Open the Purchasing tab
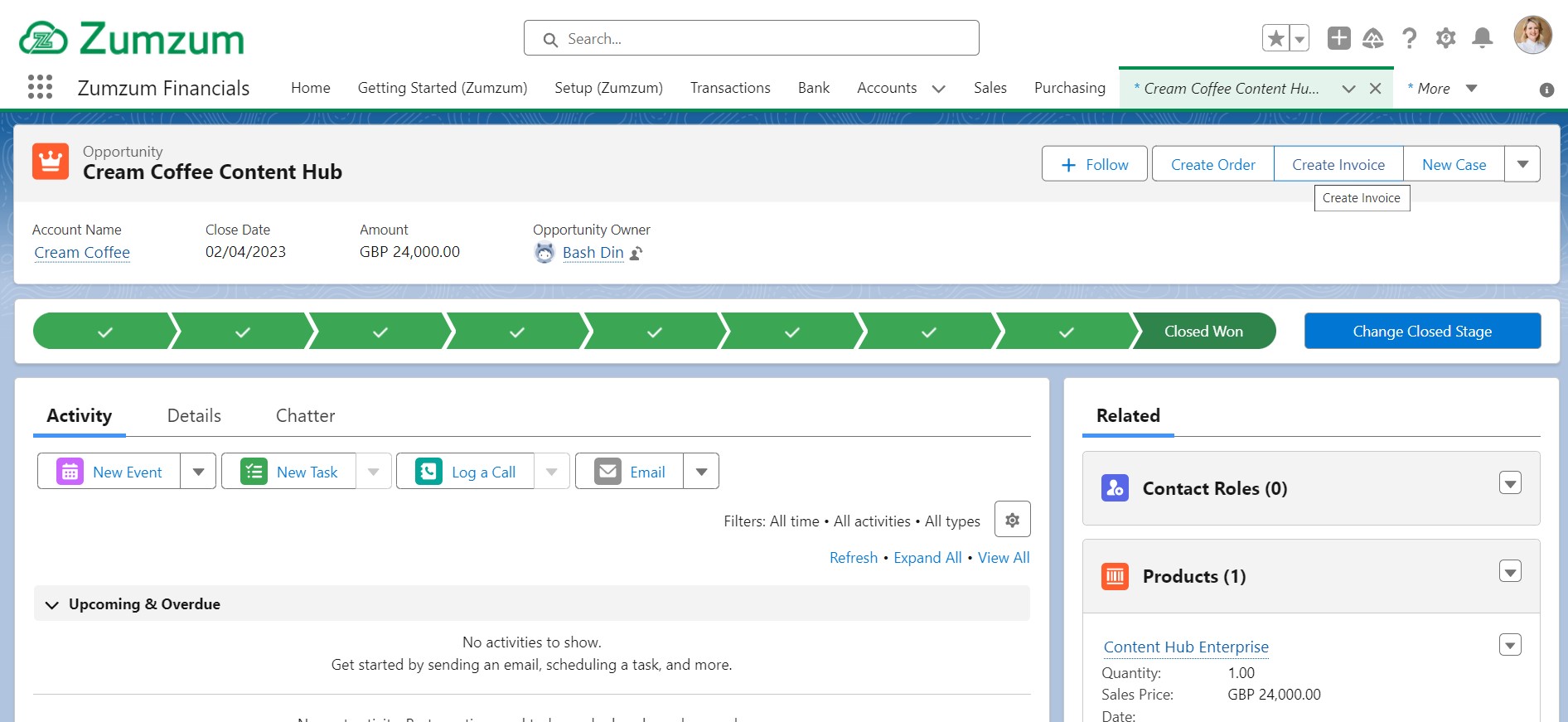 (1070, 88)
